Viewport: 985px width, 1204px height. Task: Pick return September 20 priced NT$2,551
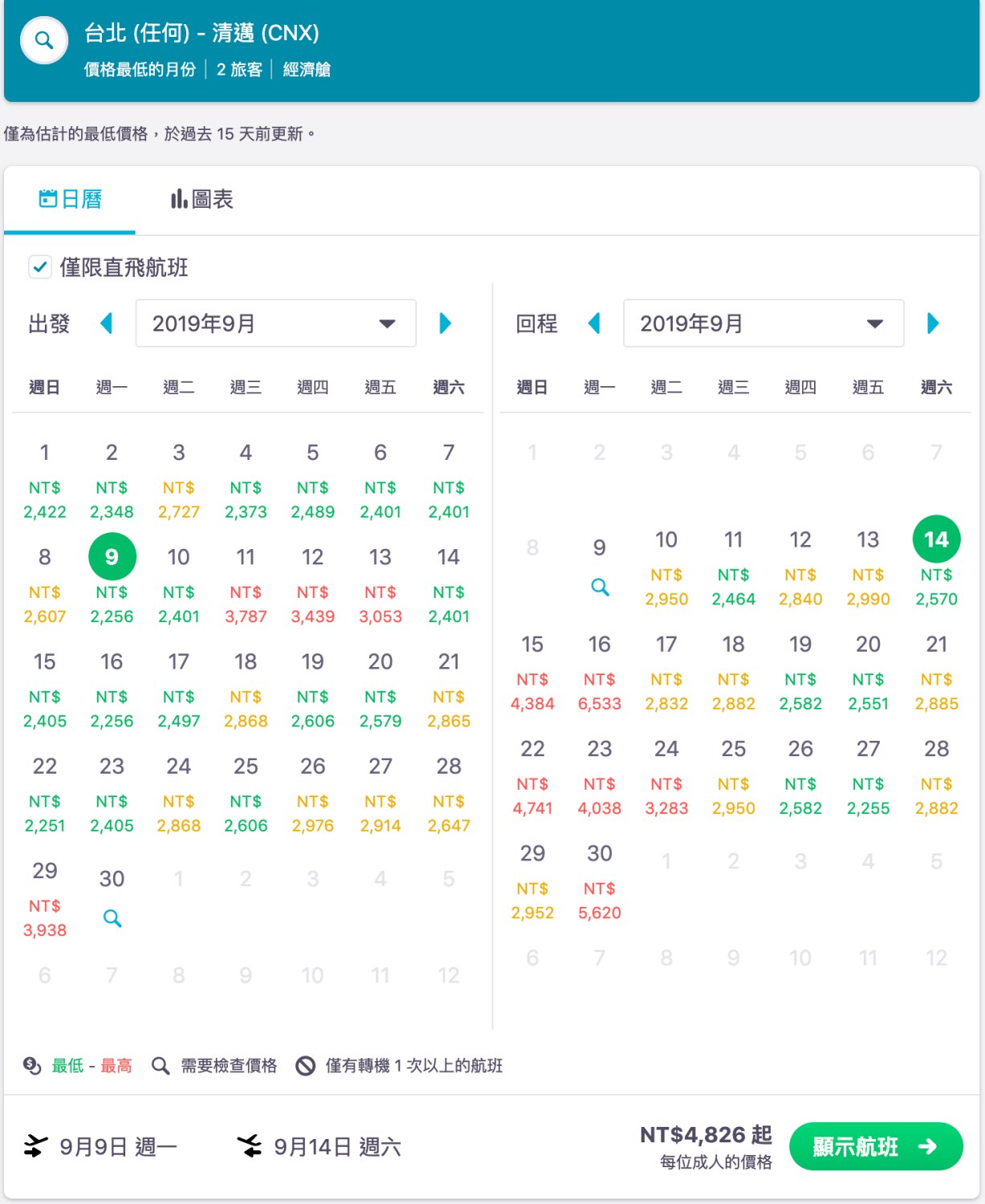868,673
